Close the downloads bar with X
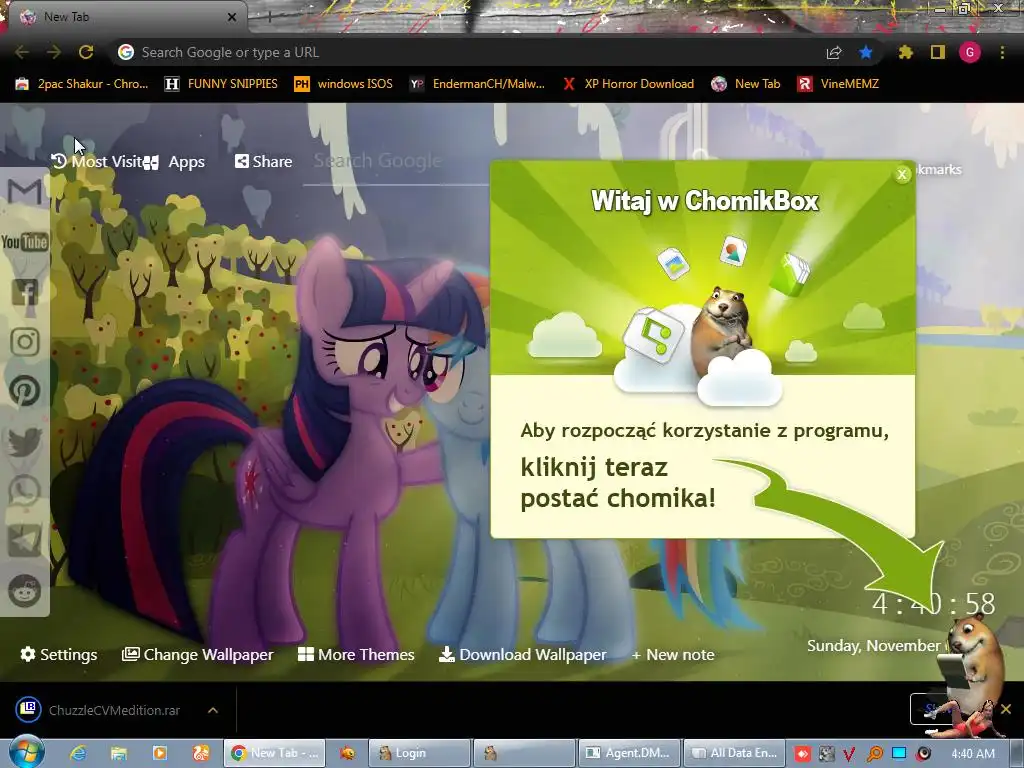 [x=1006, y=709]
